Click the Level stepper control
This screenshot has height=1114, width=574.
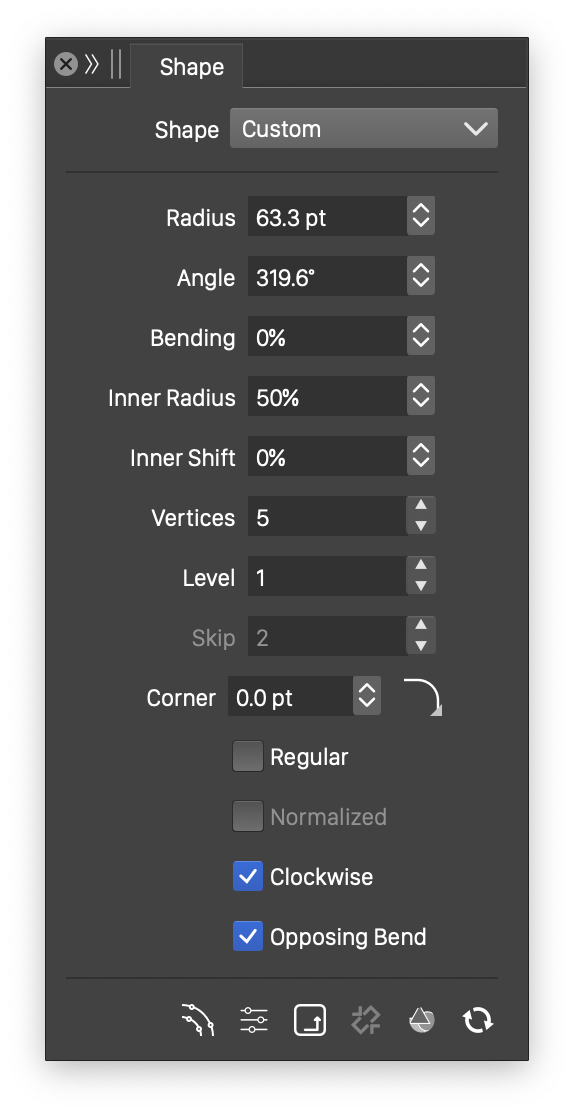[421, 576]
